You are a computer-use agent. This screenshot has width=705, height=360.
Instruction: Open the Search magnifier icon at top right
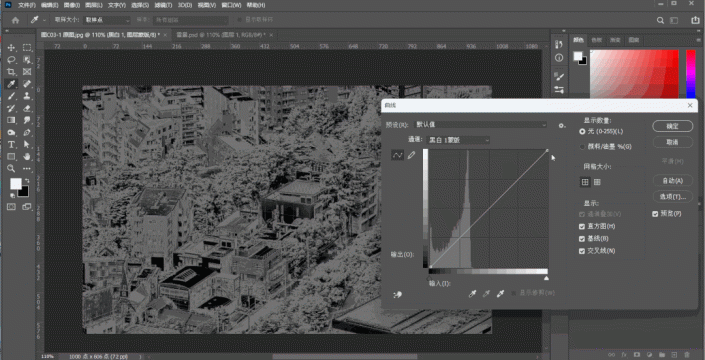tap(660, 20)
